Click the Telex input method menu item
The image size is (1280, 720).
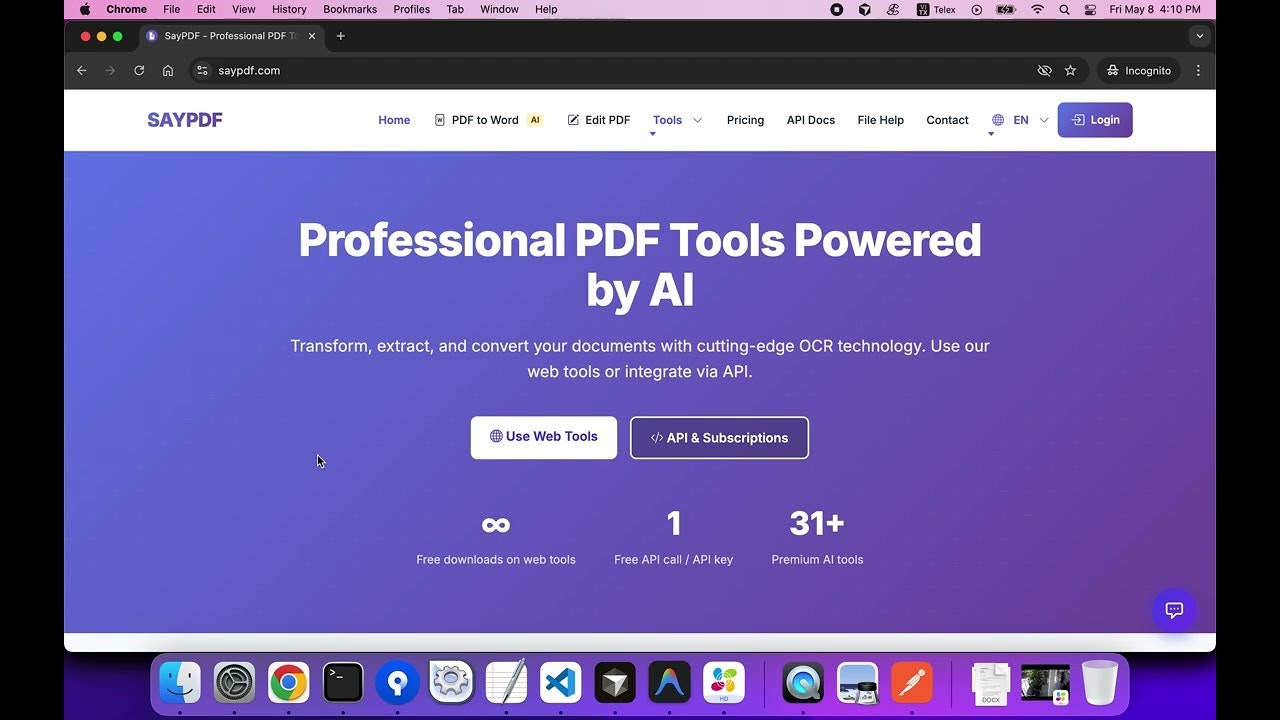coord(937,9)
